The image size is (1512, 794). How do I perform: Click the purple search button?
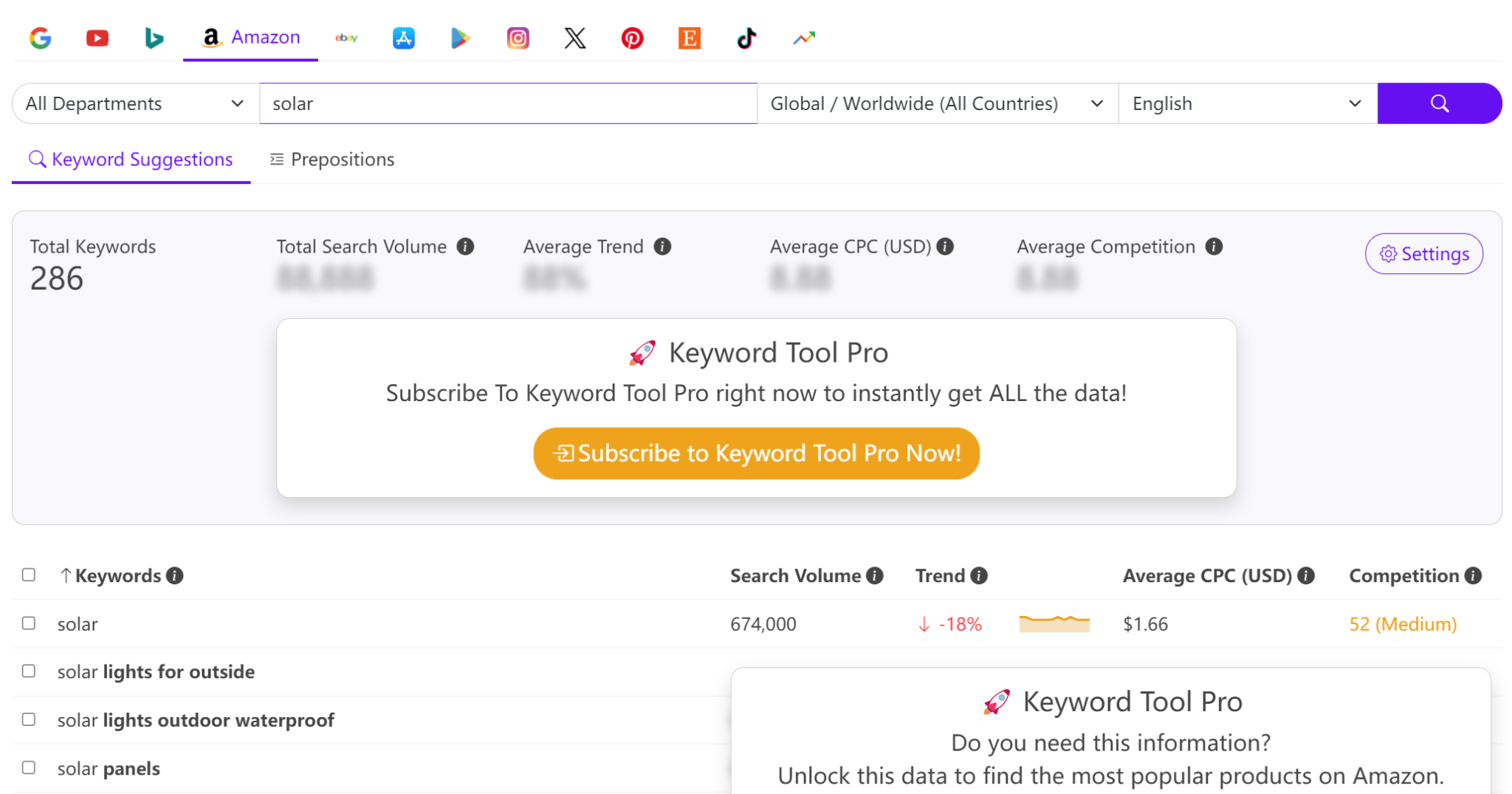tap(1439, 103)
